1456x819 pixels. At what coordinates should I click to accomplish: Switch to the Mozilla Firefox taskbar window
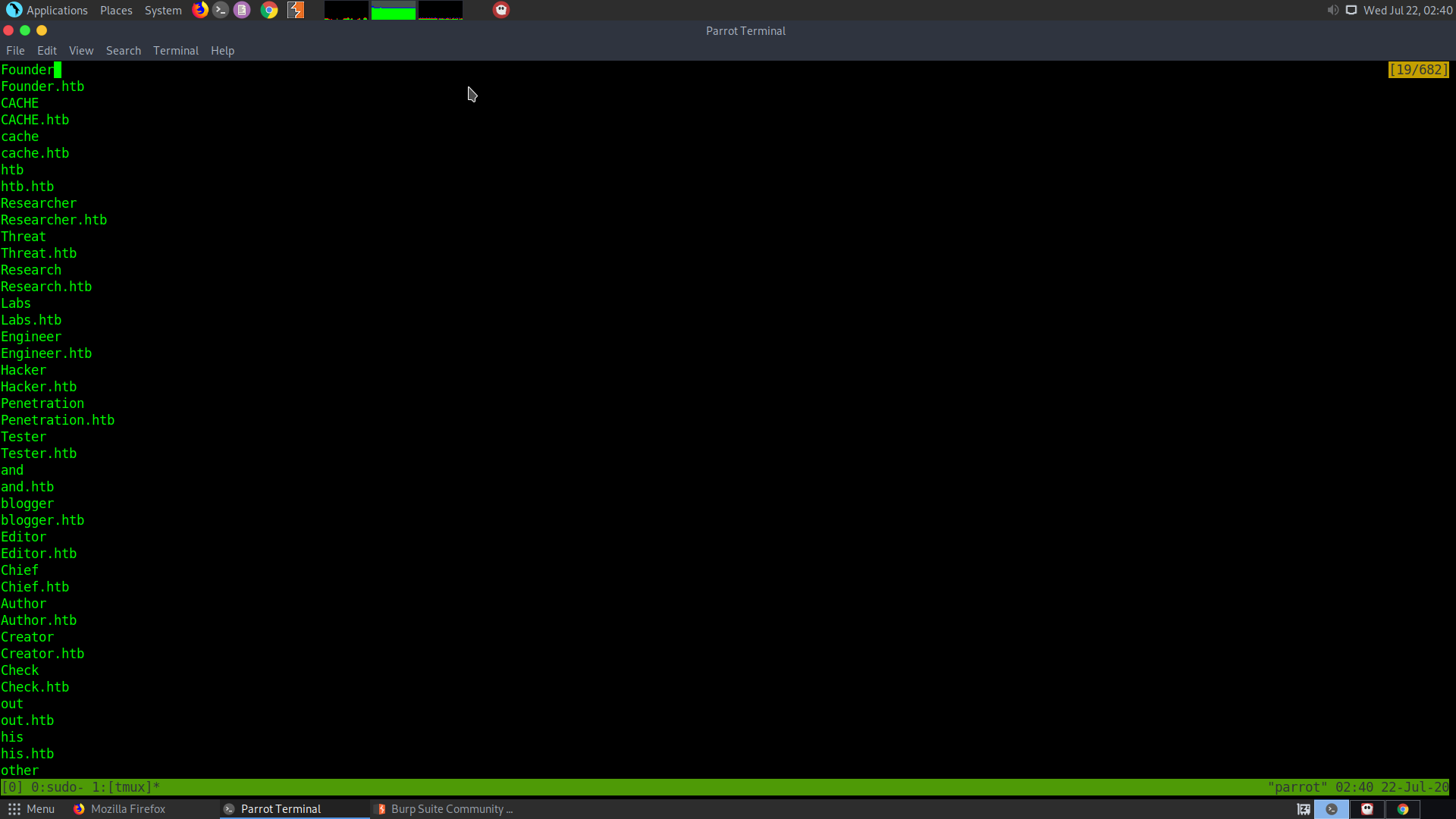coord(120,809)
